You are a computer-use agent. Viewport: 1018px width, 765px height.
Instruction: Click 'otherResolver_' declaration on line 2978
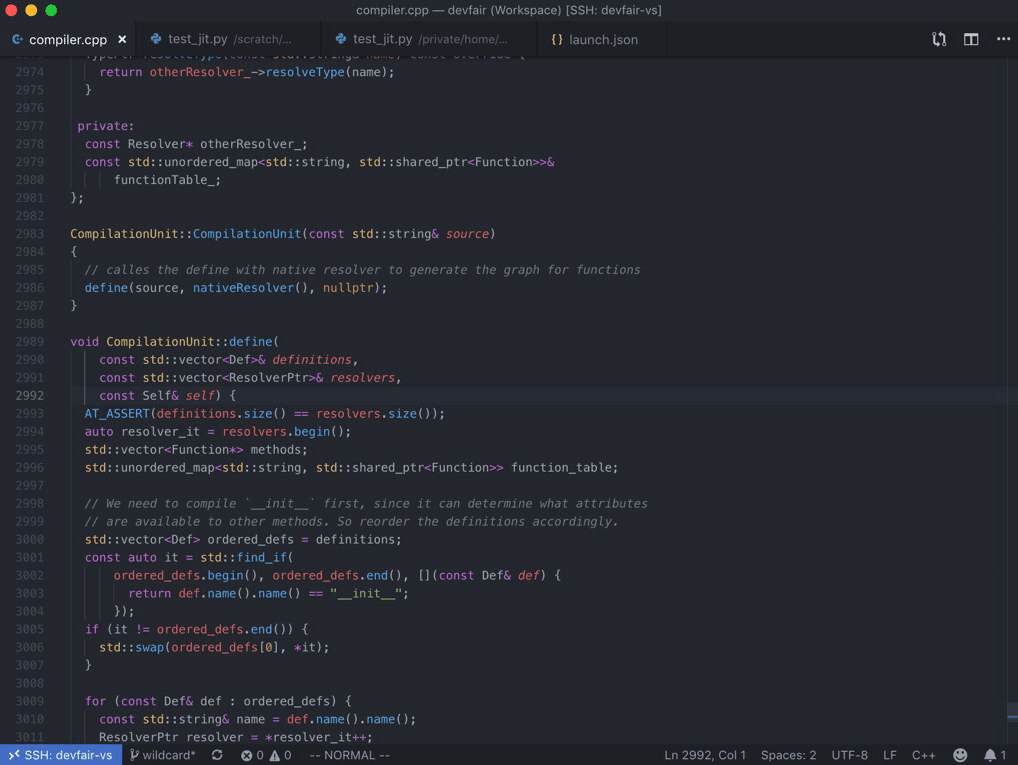pos(250,144)
